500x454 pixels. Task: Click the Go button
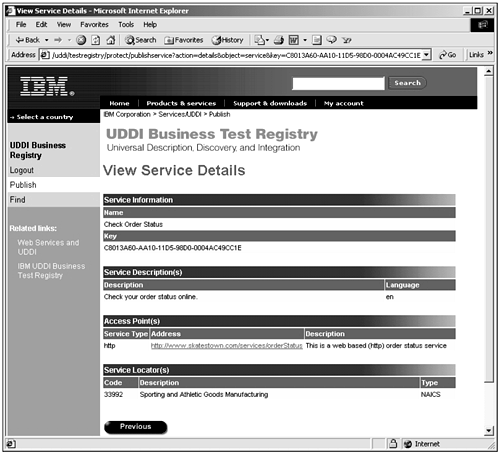pyautogui.click(x=448, y=55)
